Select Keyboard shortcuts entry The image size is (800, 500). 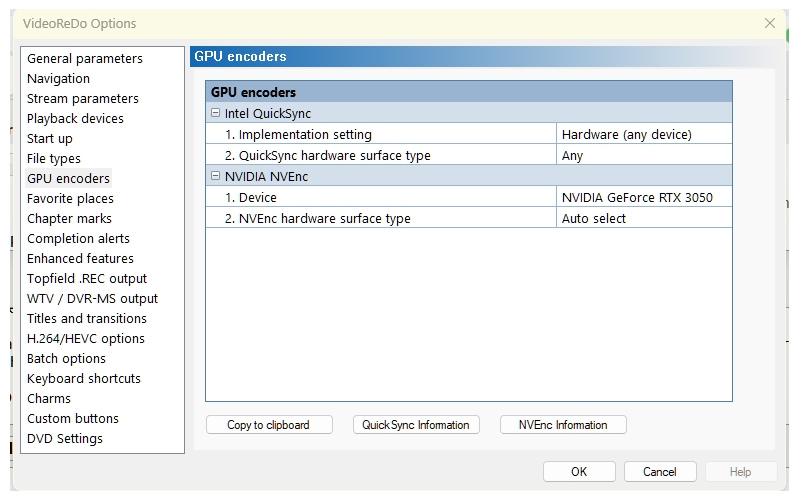84,379
